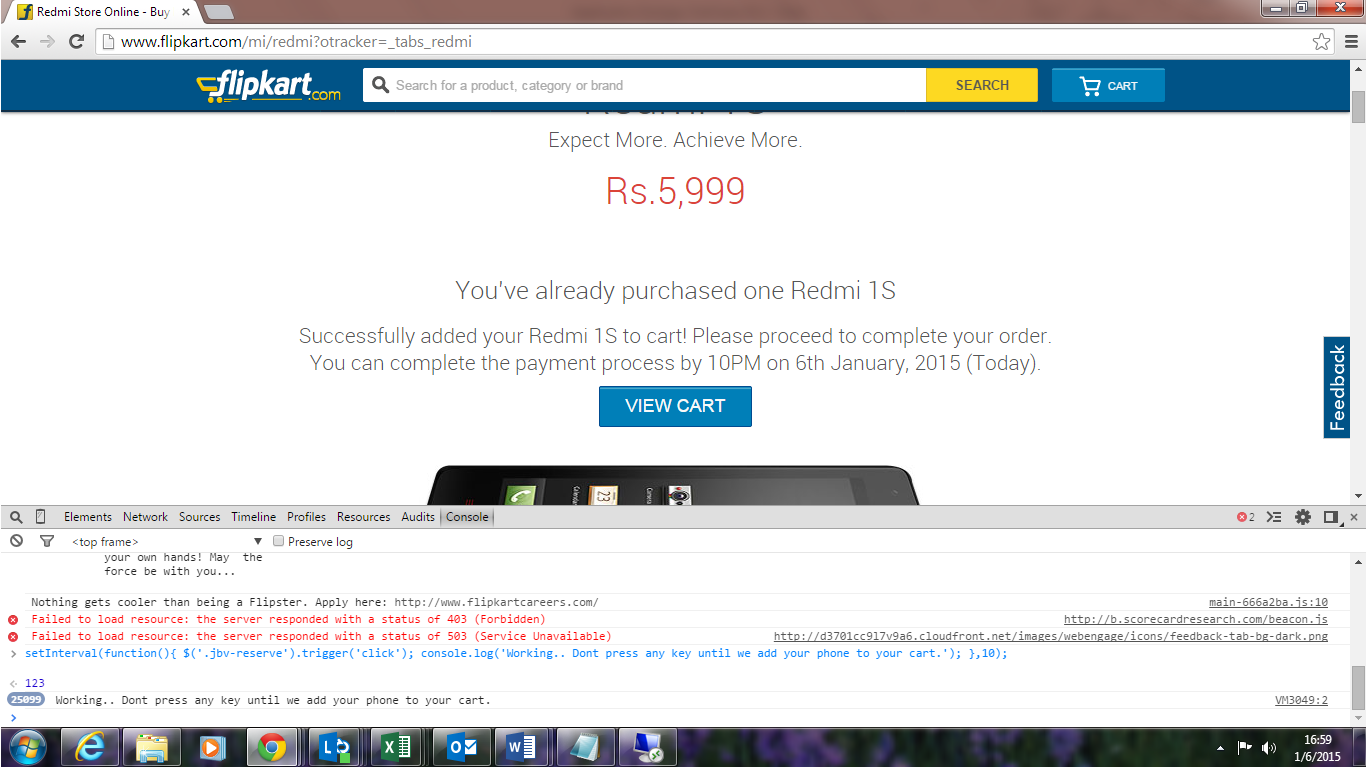Click the browser forward arrow
Viewport: 1366px width, 768px height.
(x=47, y=42)
